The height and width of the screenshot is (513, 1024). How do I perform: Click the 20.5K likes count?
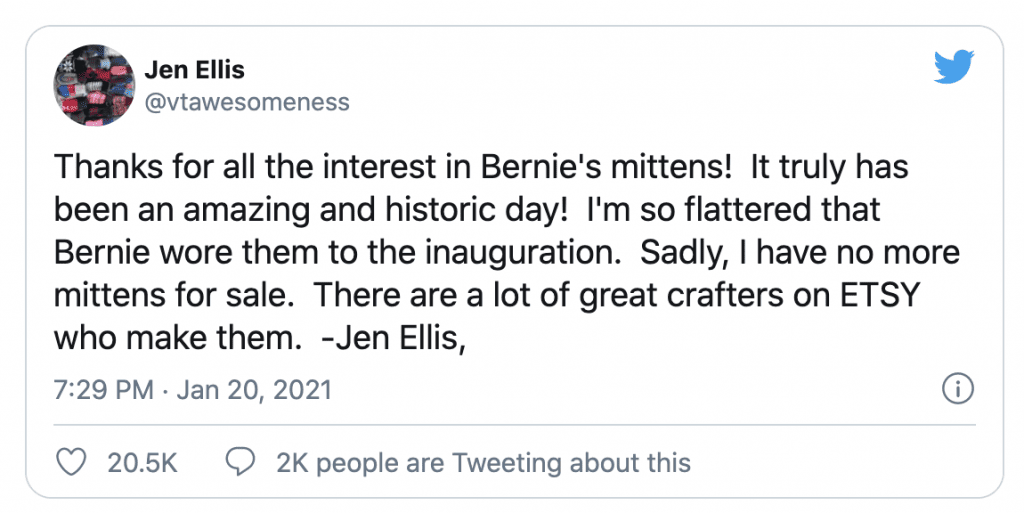click(x=143, y=463)
